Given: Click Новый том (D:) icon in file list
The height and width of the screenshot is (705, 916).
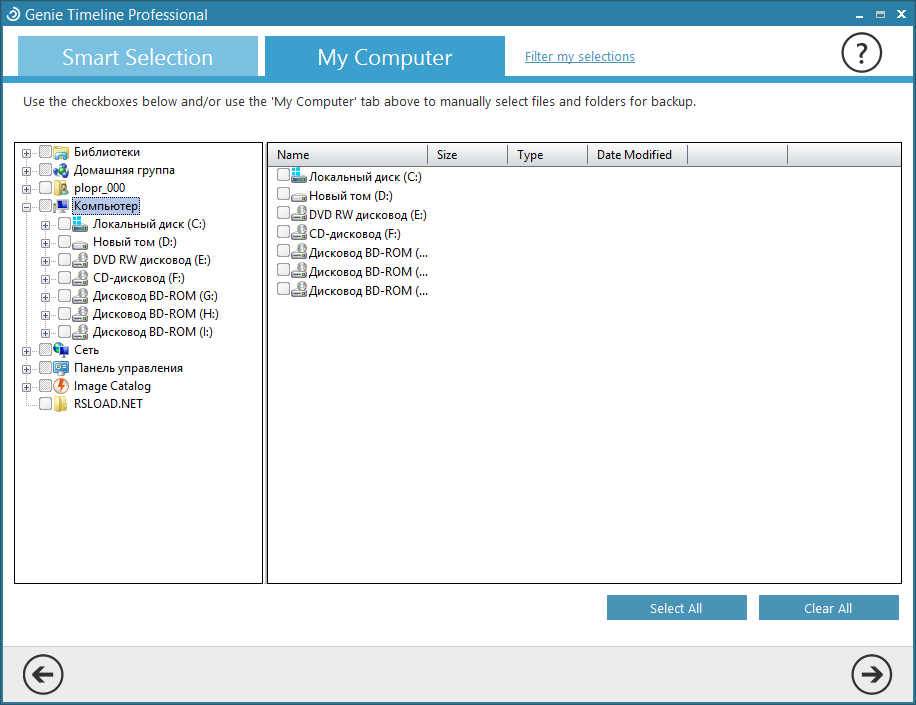Looking at the screenshot, I should [299, 196].
